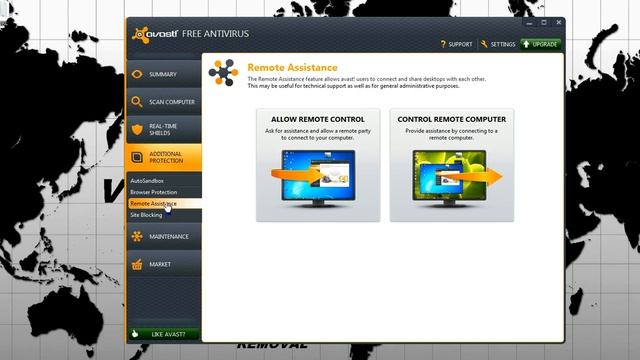Click the "Ask for assistance and allow" description
Screen dimensions: 640x360
(x=318, y=134)
